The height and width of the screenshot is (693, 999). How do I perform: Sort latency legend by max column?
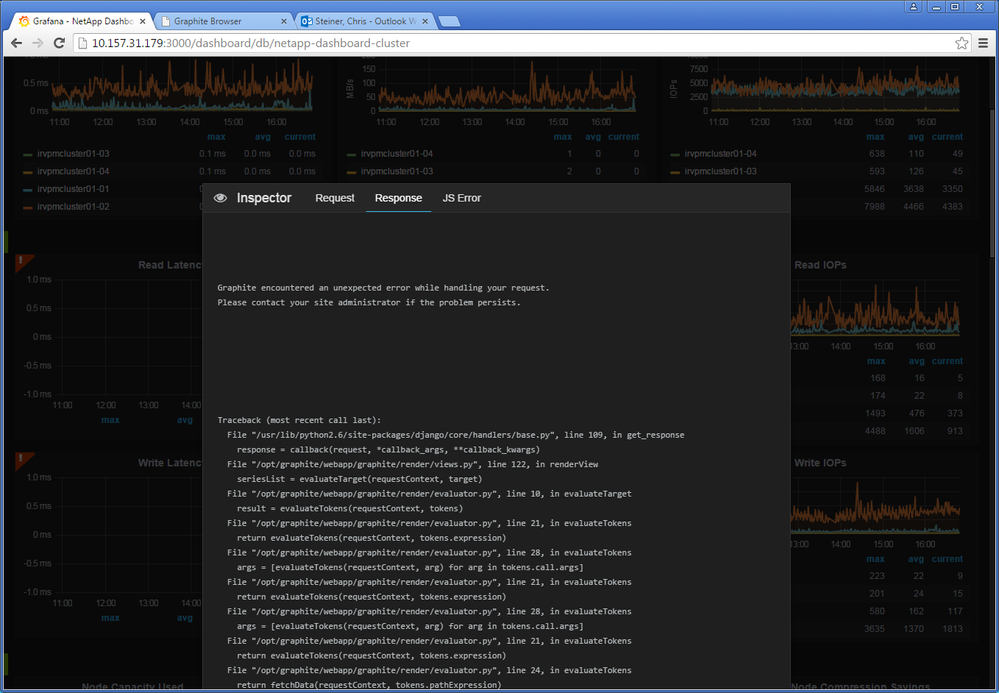coord(216,137)
